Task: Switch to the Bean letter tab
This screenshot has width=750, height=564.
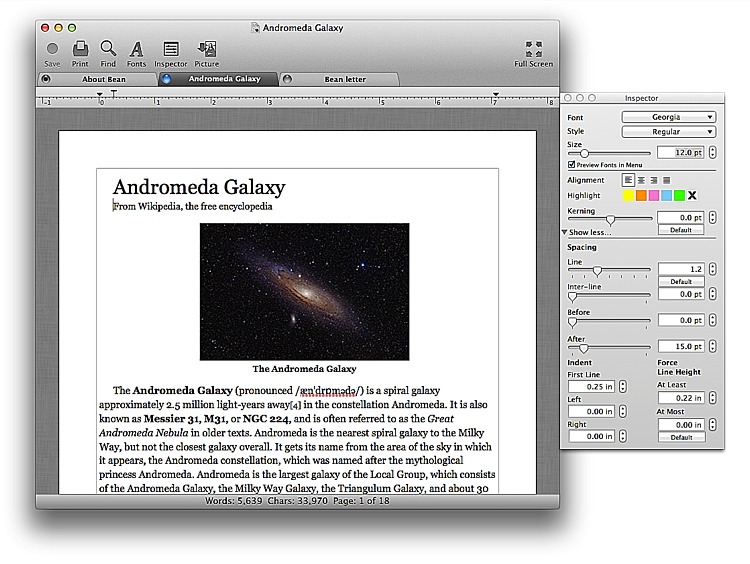Action: coord(345,79)
